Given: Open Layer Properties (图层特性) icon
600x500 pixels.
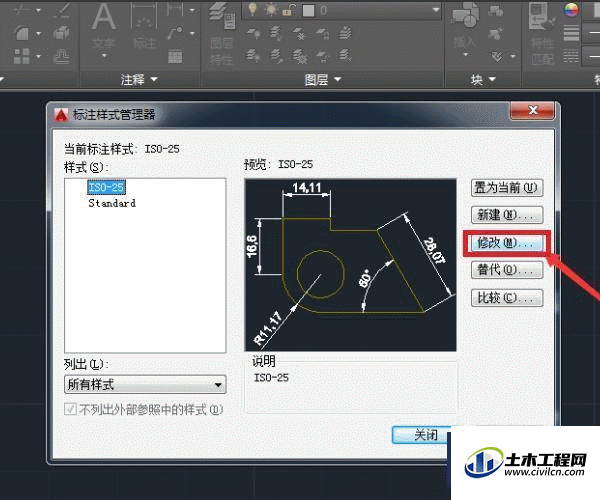Looking at the screenshot, I should click(x=222, y=16).
